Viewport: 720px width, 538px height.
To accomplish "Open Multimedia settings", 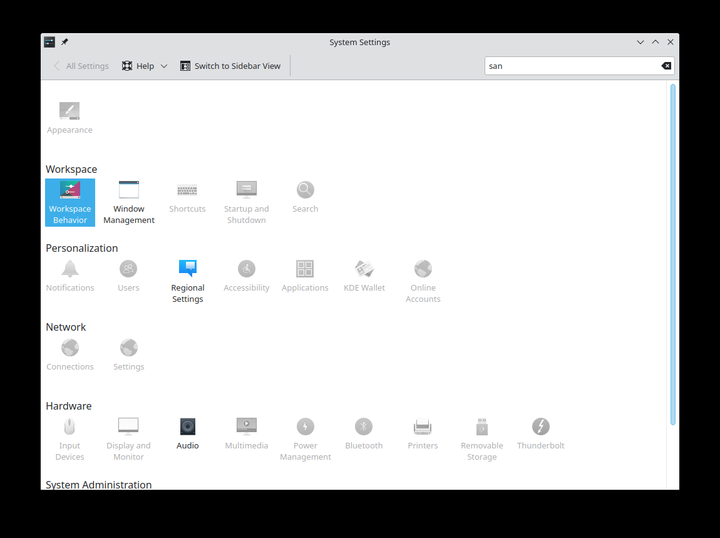I will 247,434.
